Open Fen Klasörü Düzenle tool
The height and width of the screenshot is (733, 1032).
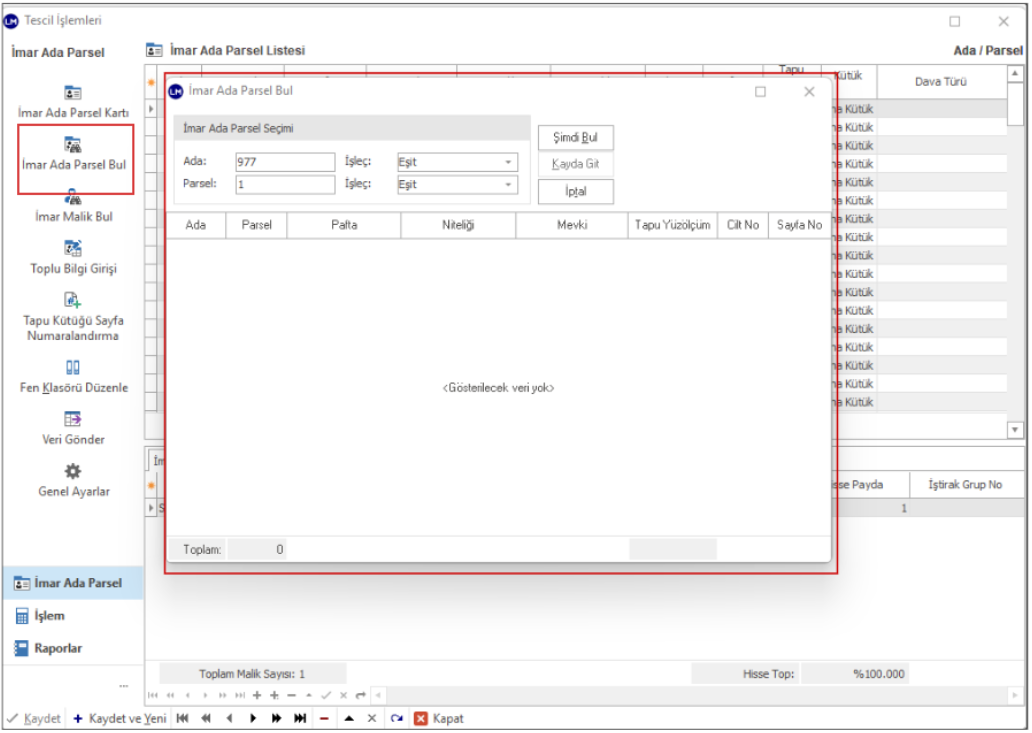pyautogui.click(x=73, y=367)
